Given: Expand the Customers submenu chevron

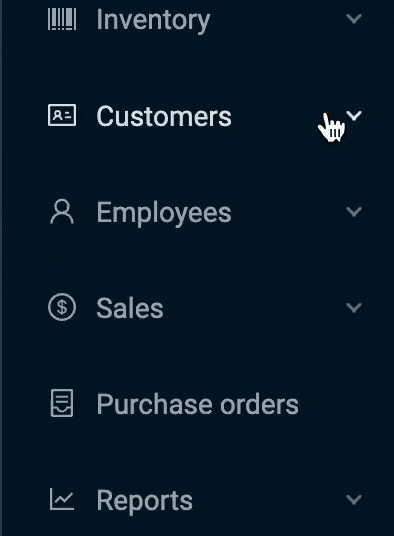Looking at the screenshot, I should pos(354,116).
